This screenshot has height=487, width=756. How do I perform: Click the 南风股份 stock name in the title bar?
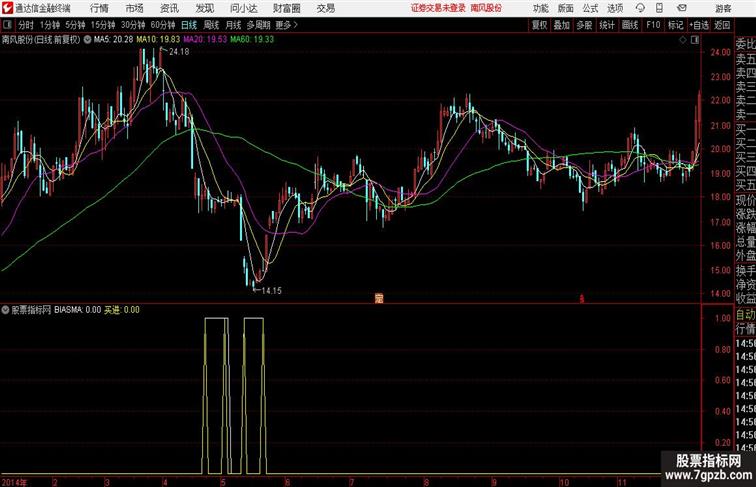[486, 8]
